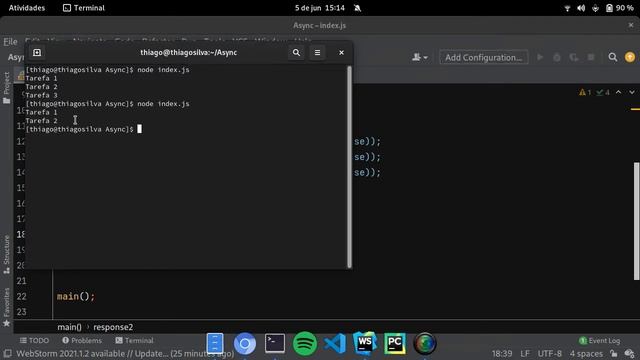This screenshot has width=640, height=360.
Task: Open the Problems tool window tab
Action: coord(82,340)
